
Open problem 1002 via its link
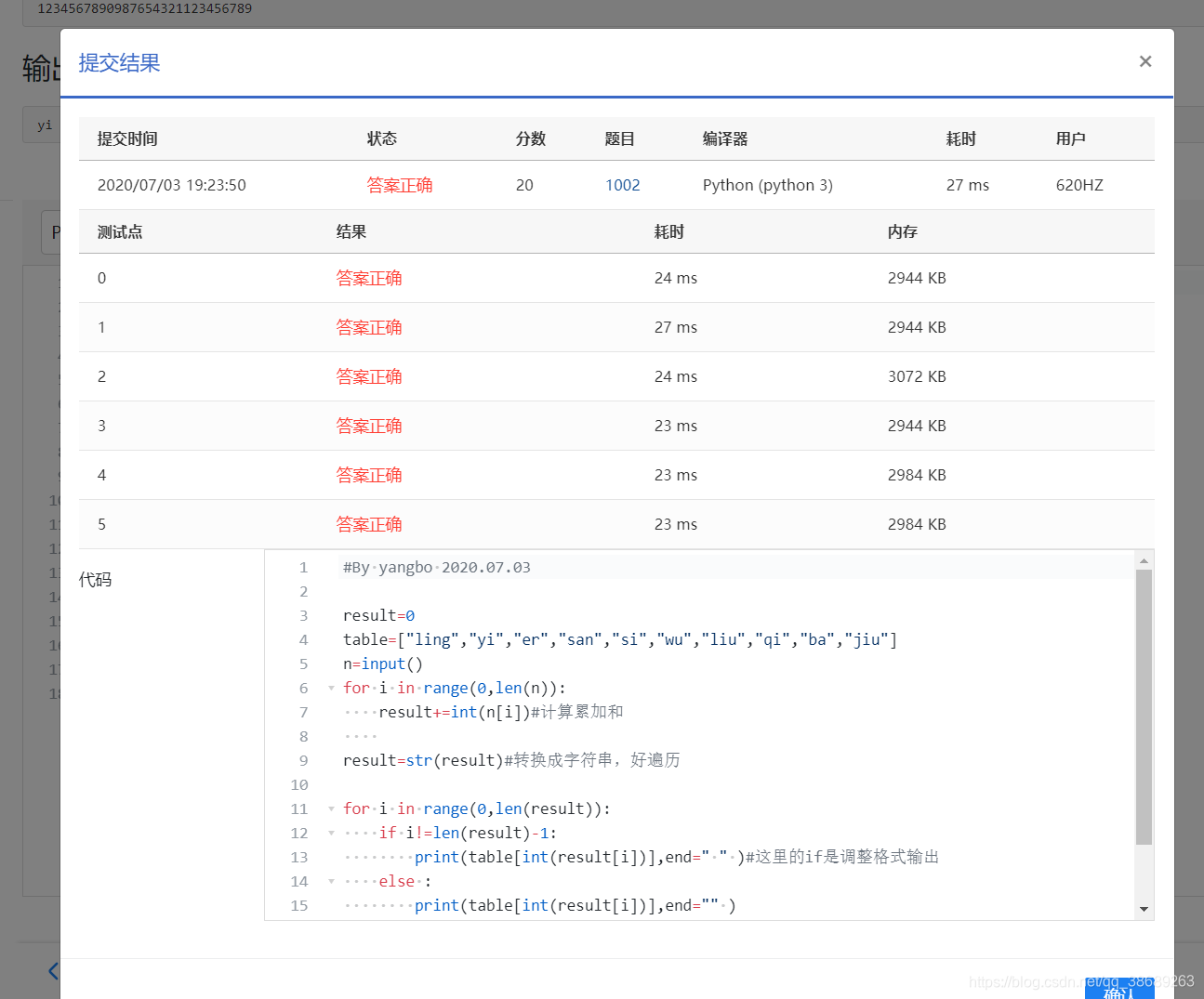point(622,185)
